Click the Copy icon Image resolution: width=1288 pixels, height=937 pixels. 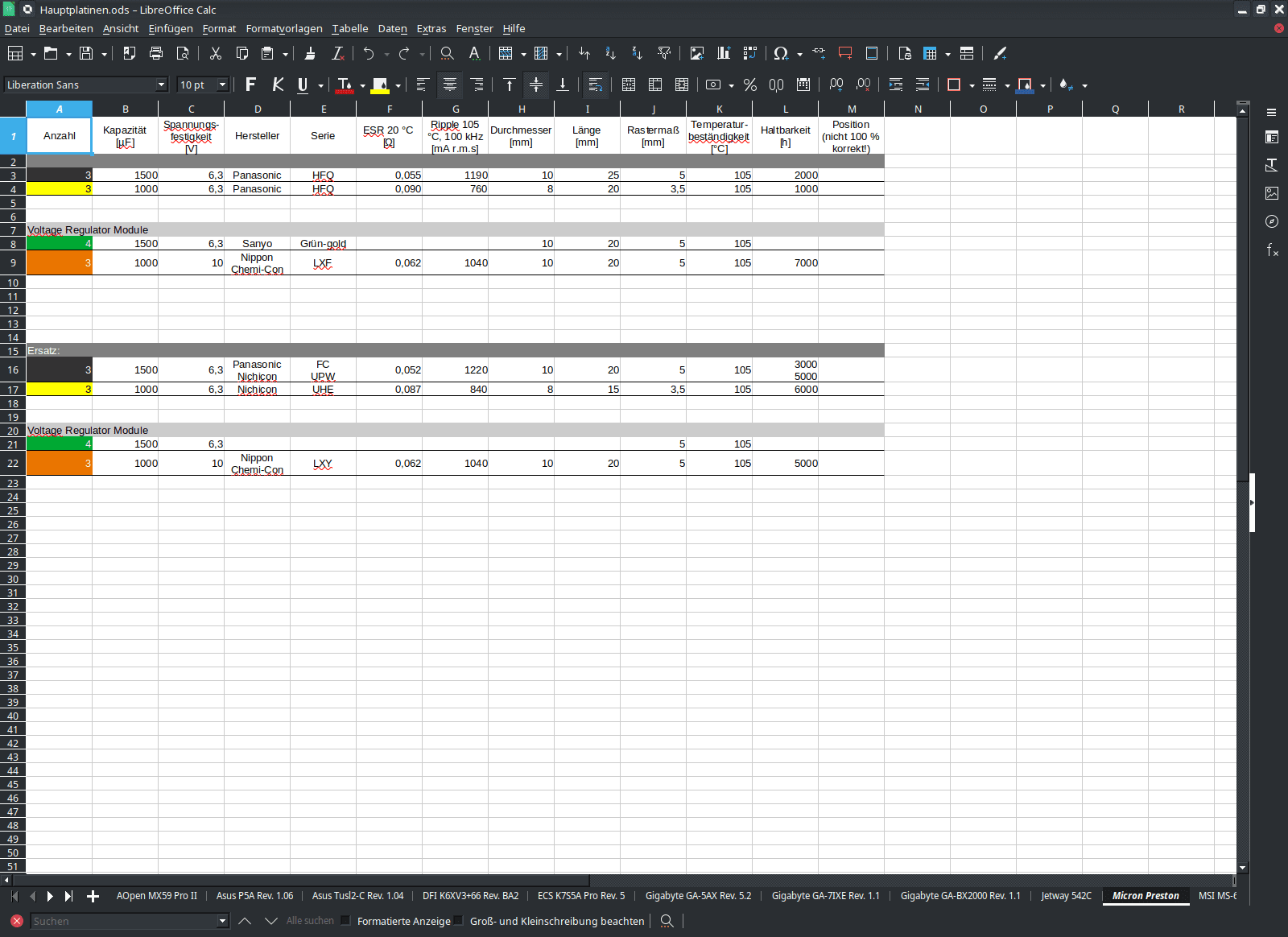[242, 53]
